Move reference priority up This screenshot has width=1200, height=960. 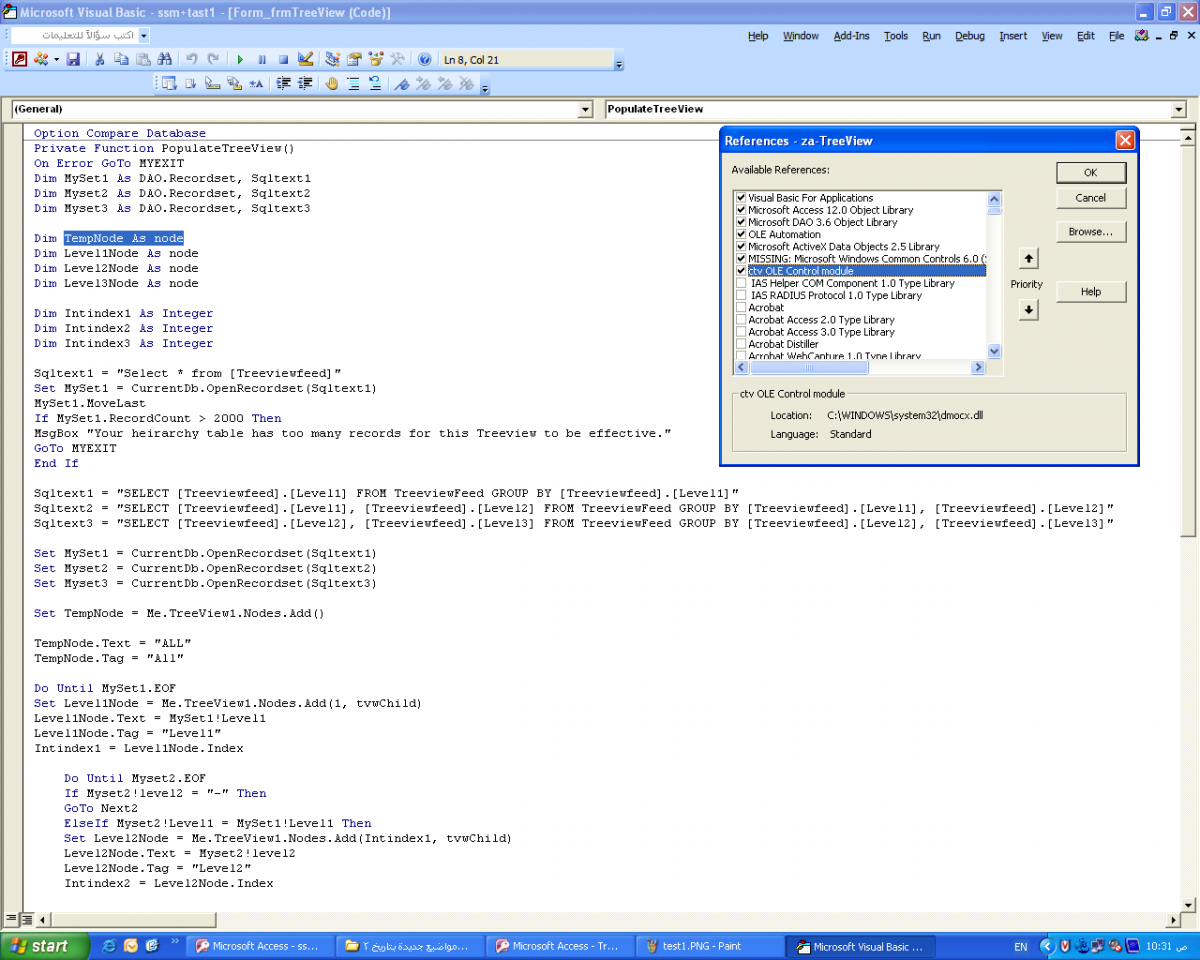pyautogui.click(x=1028, y=259)
